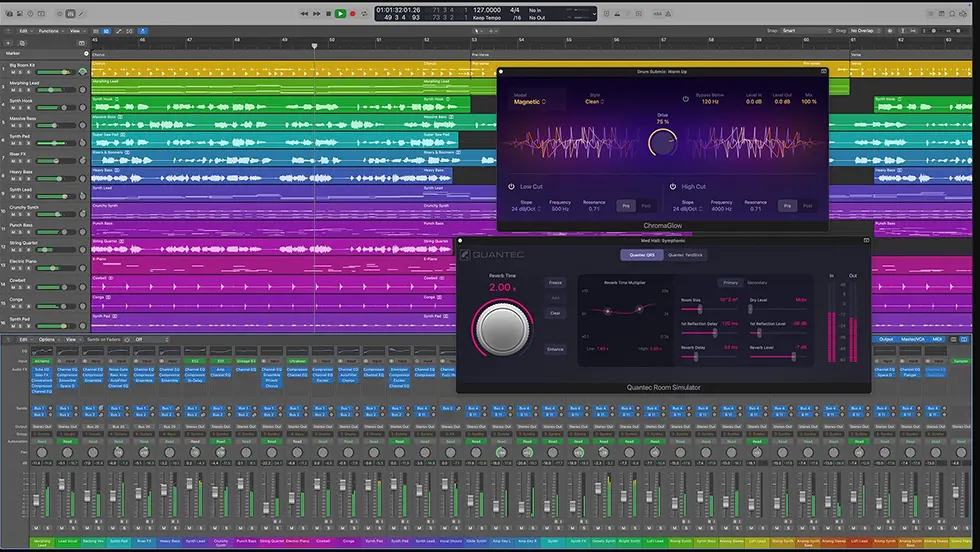The width and height of the screenshot is (980, 552).
Task: Toggle the Flex button in the Tracks menu bar
Action: [x=129, y=31]
